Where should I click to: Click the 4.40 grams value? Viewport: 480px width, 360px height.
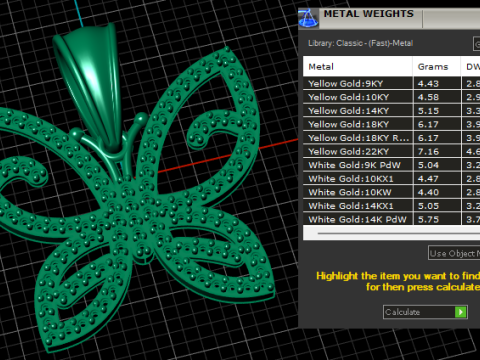pos(428,192)
